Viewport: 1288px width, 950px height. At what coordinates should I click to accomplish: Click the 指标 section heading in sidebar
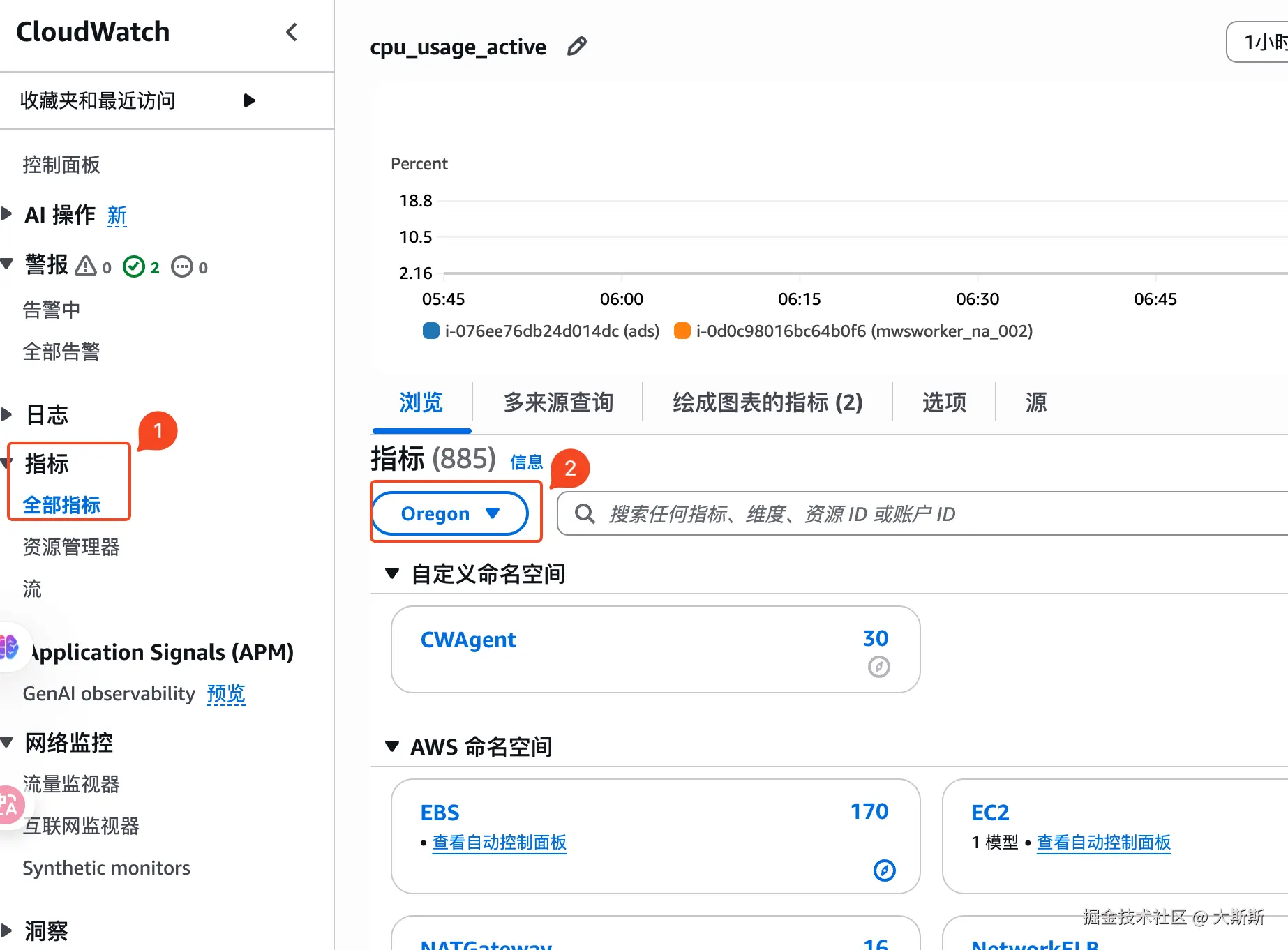pyautogui.click(x=47, y=464)
